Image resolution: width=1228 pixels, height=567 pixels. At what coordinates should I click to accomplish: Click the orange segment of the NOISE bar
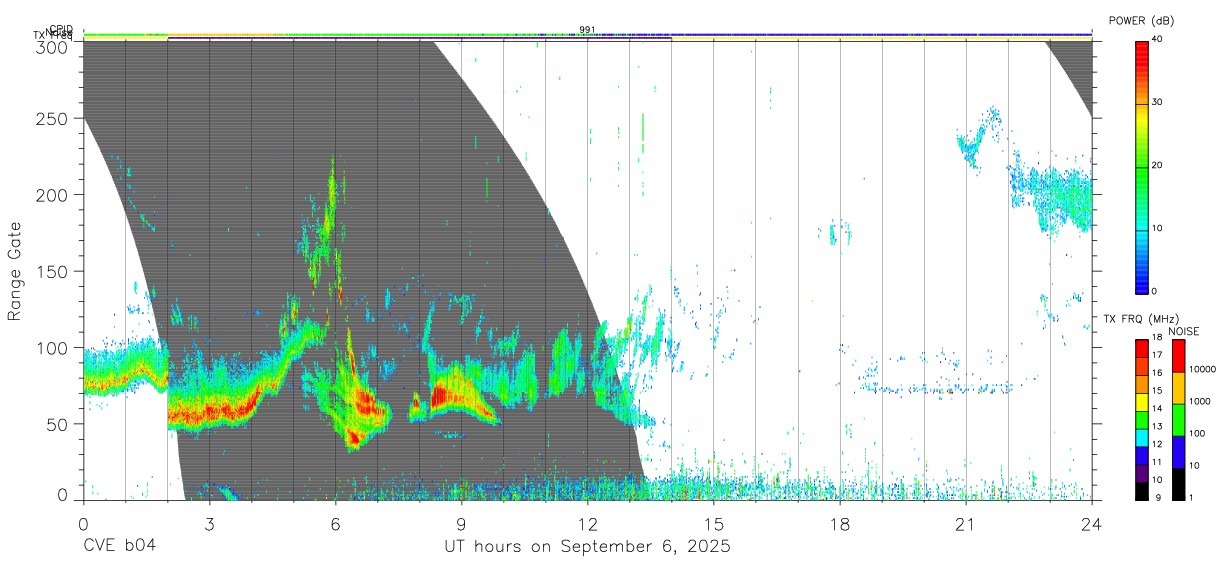click(1178, 388)
